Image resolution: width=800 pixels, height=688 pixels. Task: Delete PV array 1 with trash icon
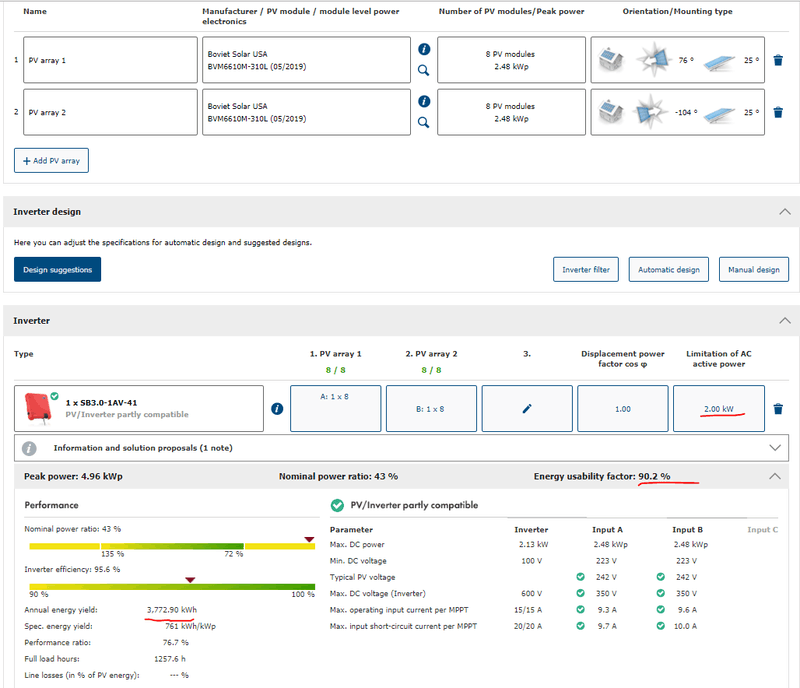point(778,60)
